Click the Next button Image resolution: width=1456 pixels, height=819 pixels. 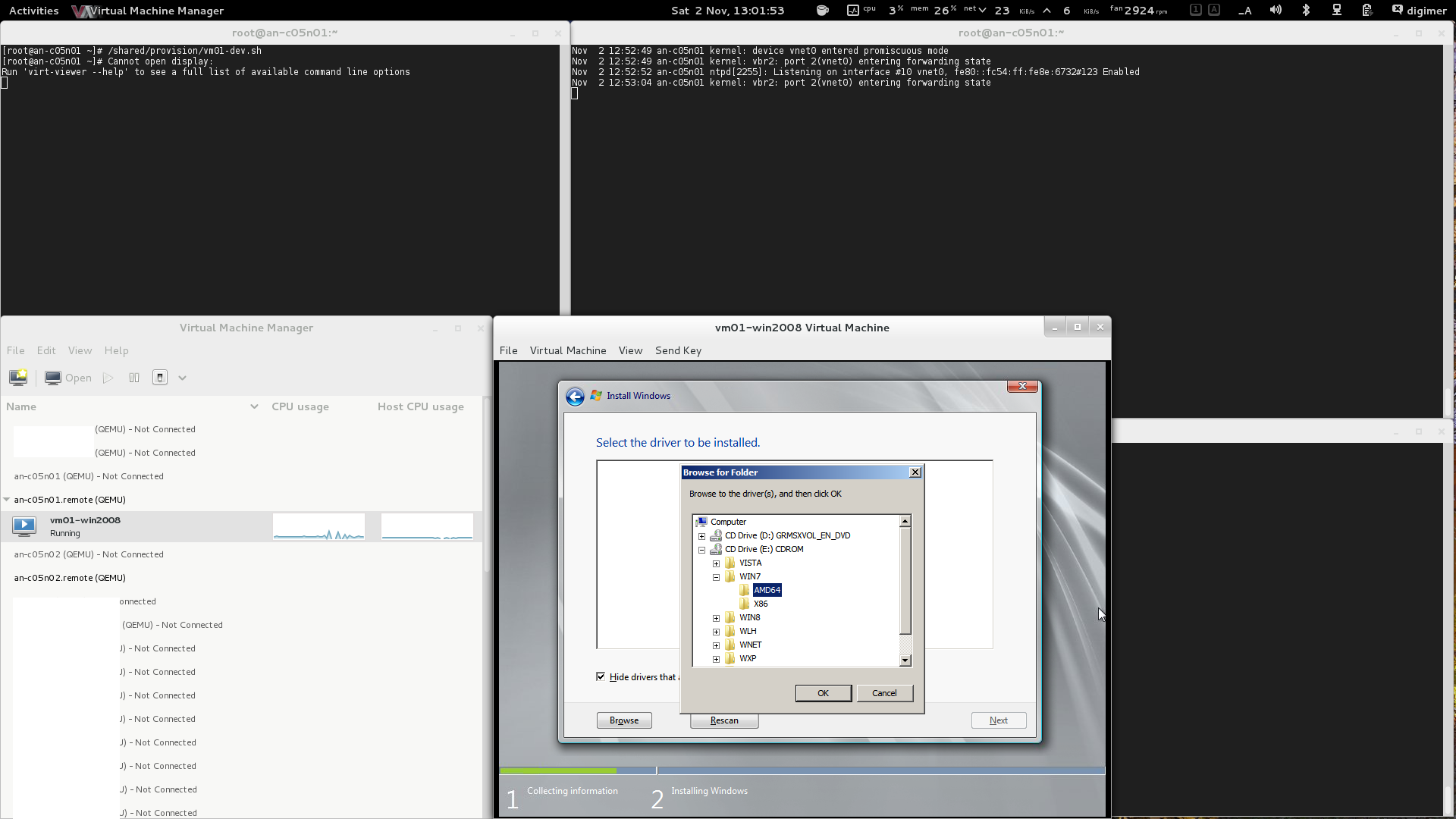tap(999, 720)
